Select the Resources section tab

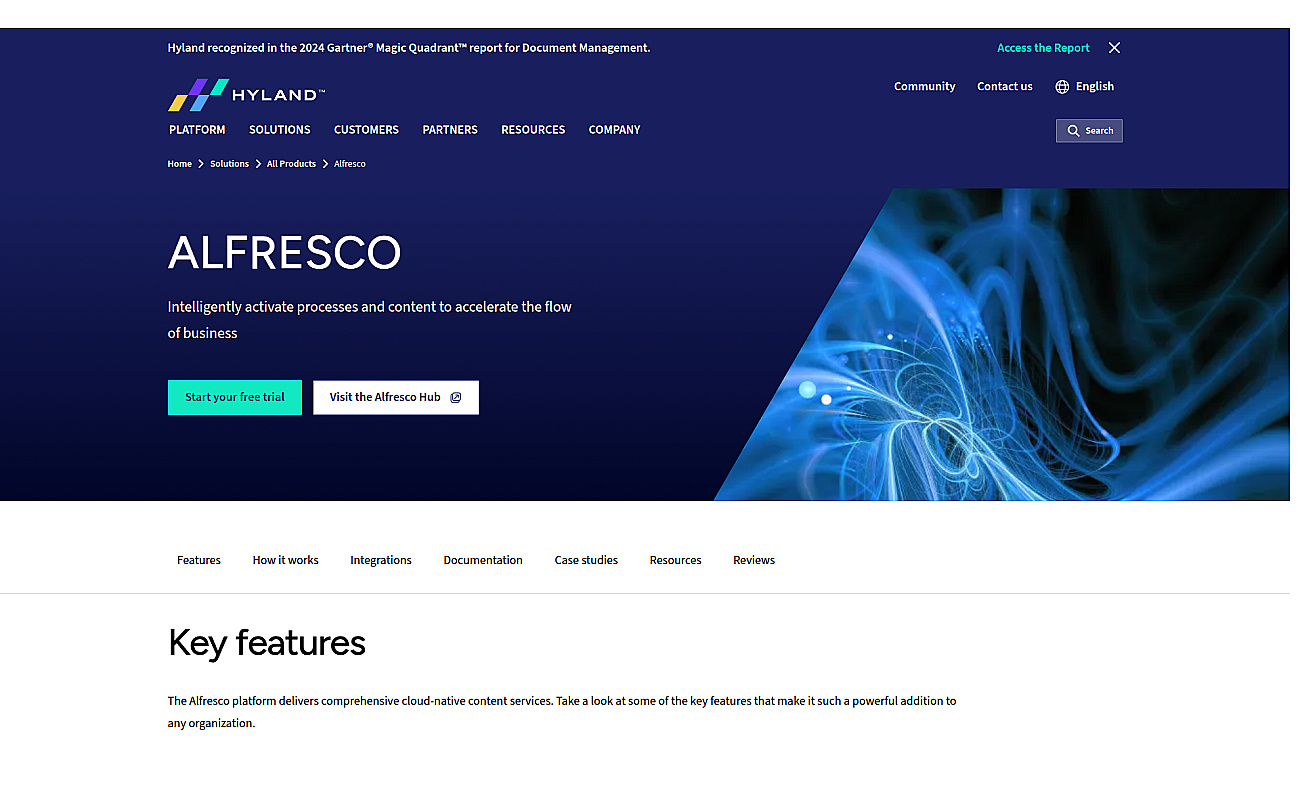[x=675, y=560]
